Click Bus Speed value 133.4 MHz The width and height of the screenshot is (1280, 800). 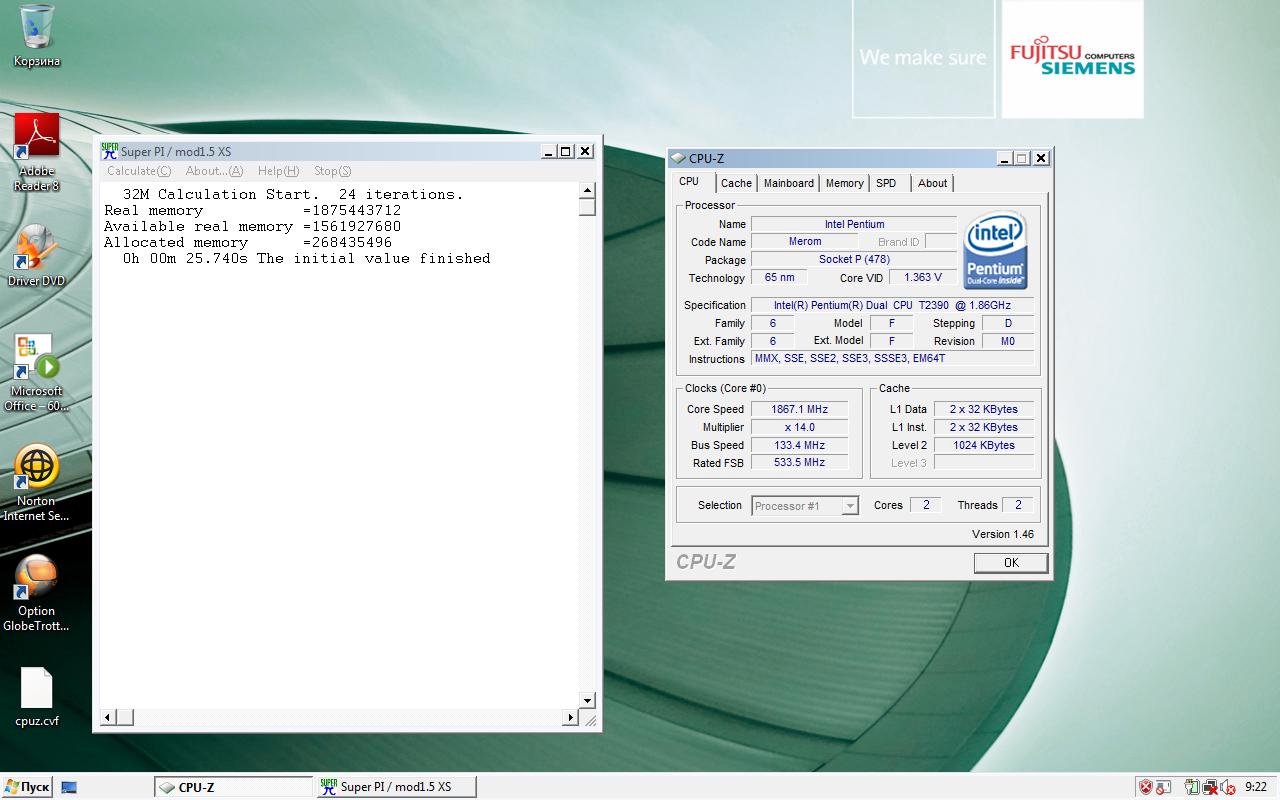(800, 445)
